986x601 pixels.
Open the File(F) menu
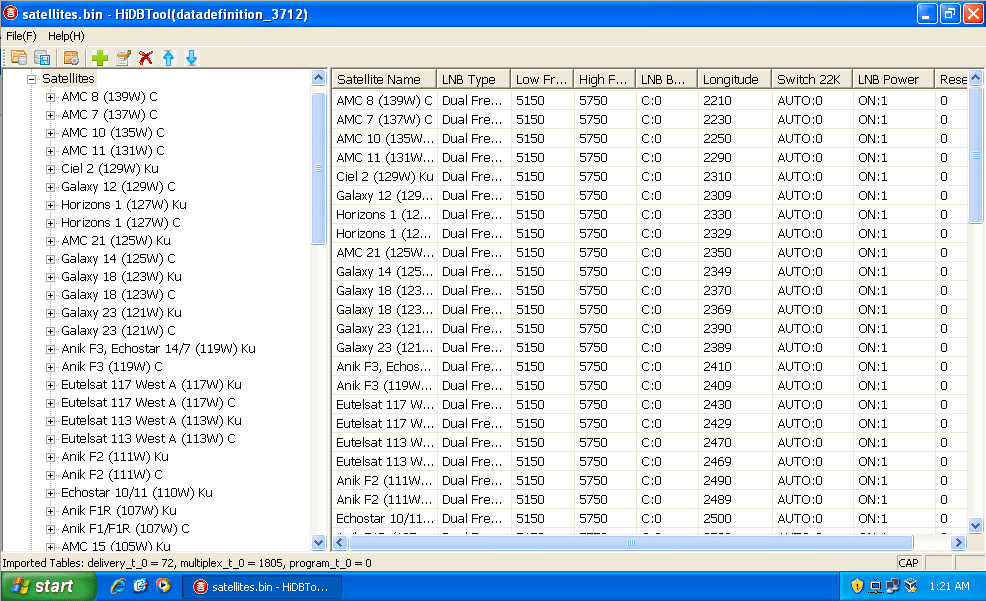21,36
